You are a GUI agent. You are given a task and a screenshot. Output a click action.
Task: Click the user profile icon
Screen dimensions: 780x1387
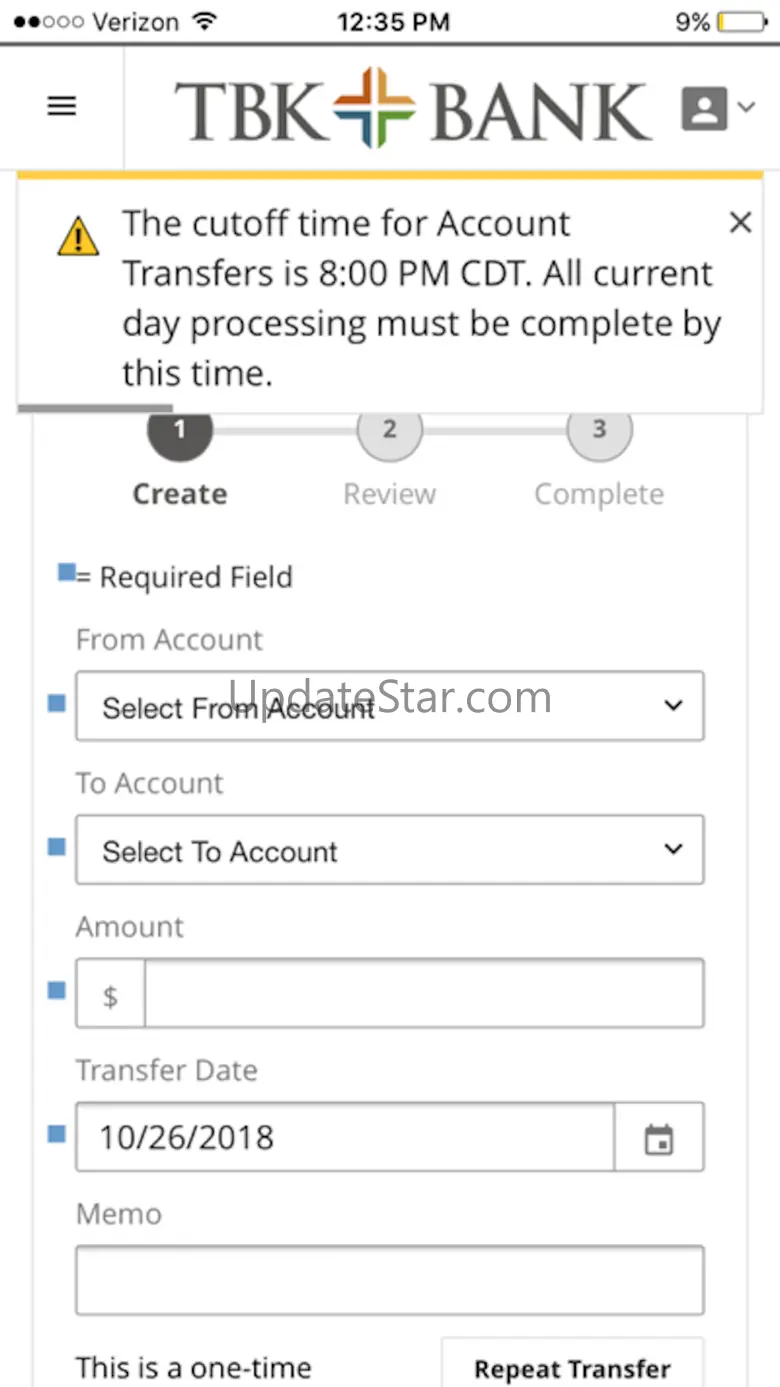[x=704, y=107]
